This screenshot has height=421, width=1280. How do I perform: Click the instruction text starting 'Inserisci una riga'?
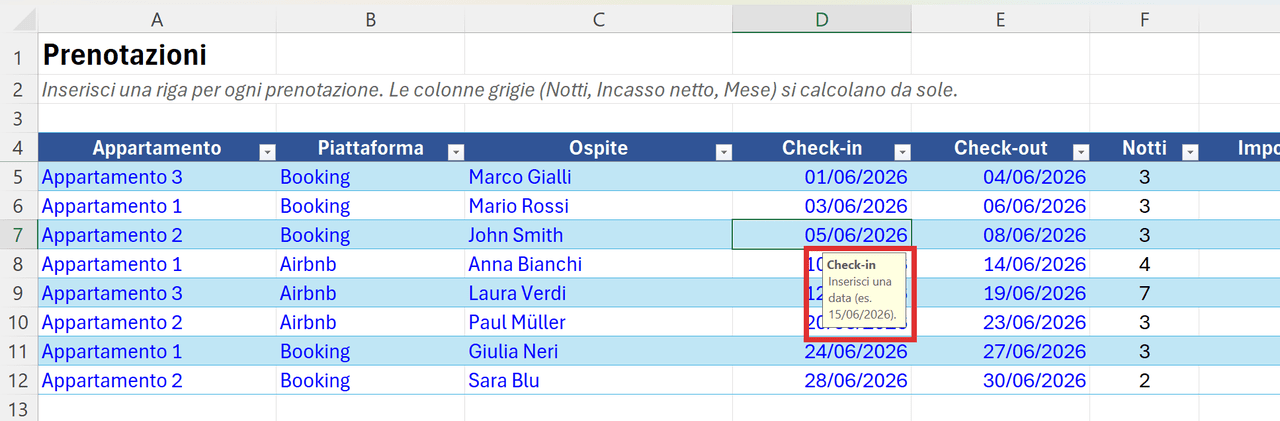click(x=500, y=90)
